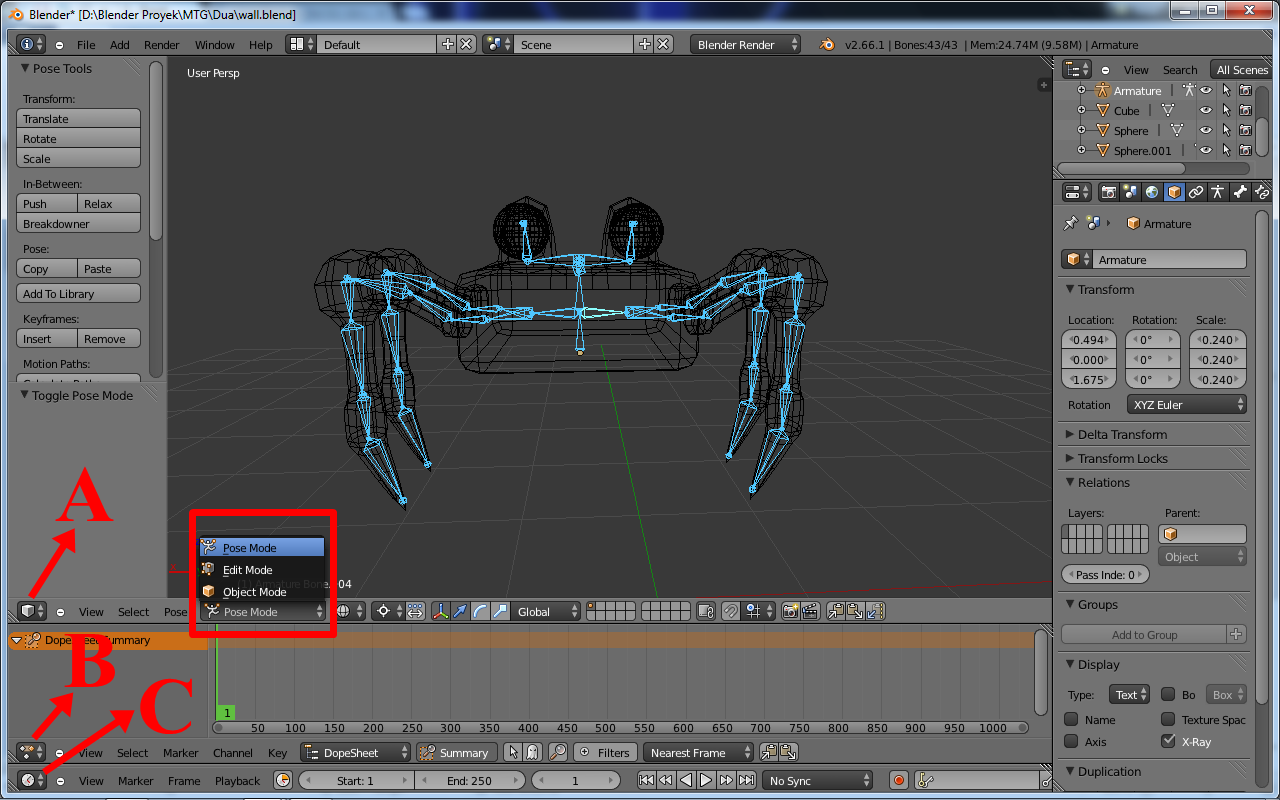This screenshot has width=1280, height=800.
Task: Select the translate manipulator arrow icon
Action: [460, 611]
